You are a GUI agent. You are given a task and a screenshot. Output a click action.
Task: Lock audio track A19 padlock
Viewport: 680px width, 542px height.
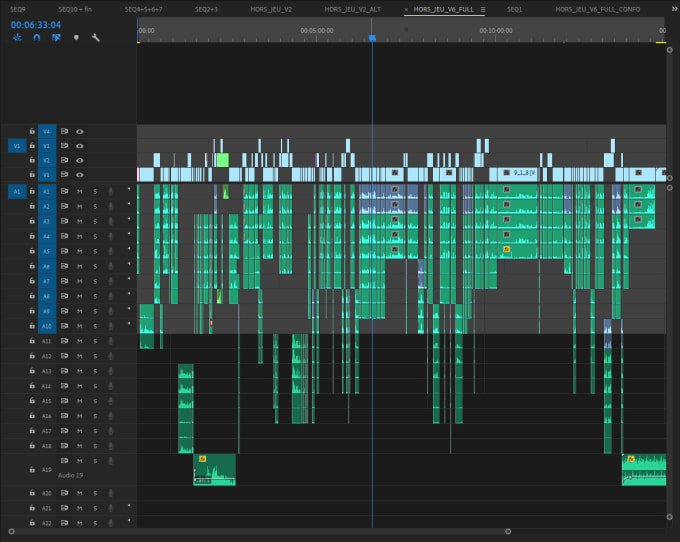point(32,470)
